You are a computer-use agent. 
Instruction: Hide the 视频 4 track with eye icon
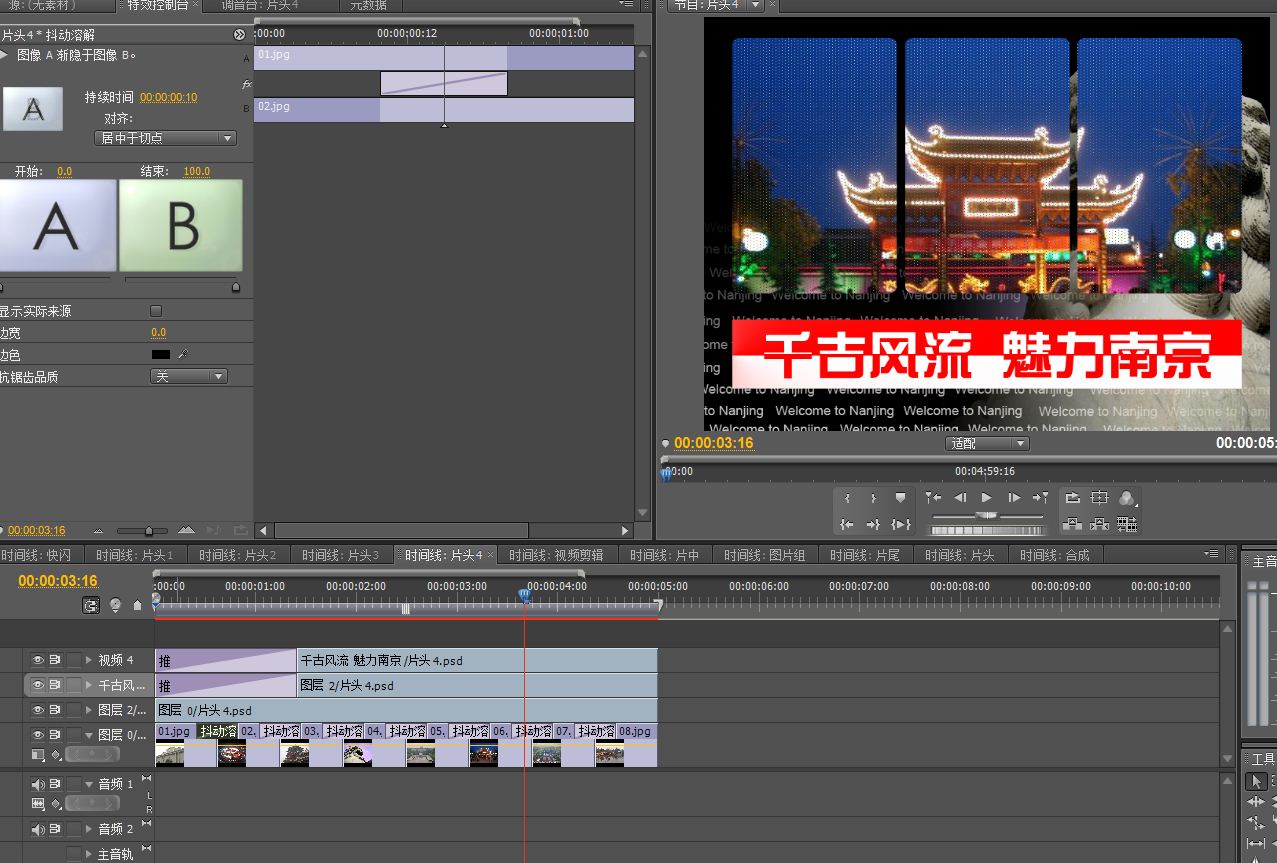[38, 660]
